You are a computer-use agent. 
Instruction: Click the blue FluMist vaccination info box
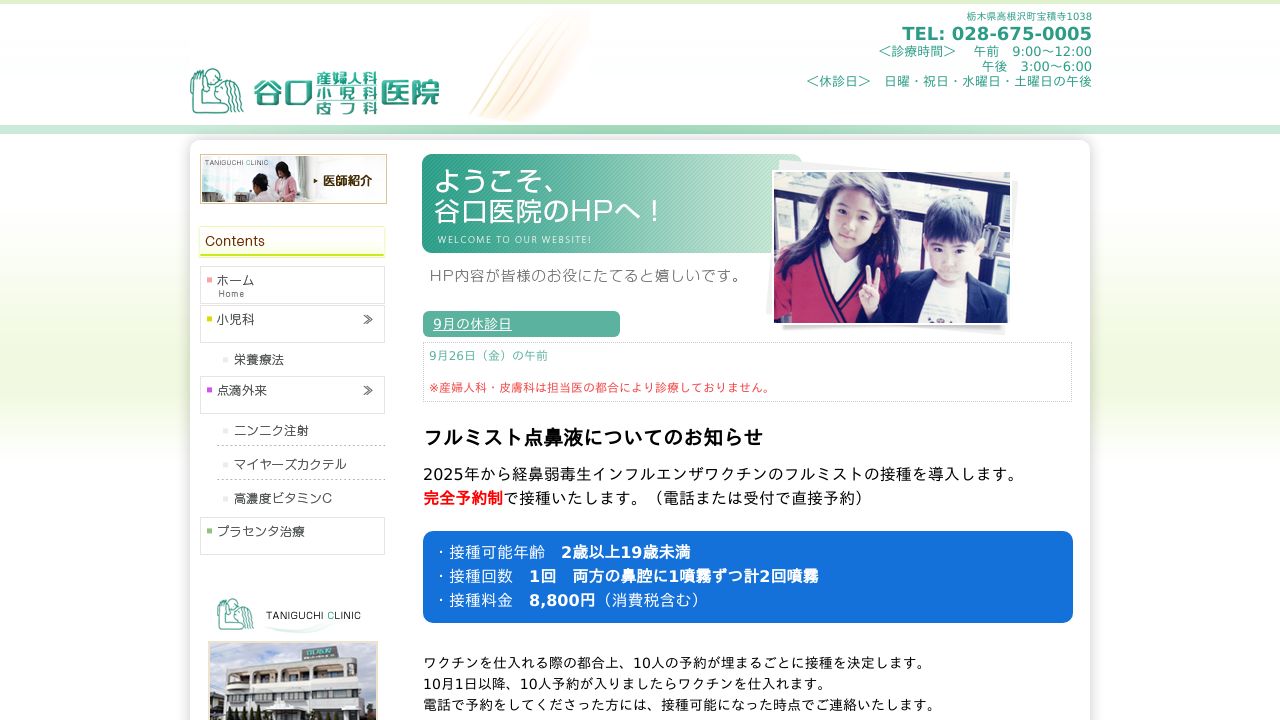747,576
